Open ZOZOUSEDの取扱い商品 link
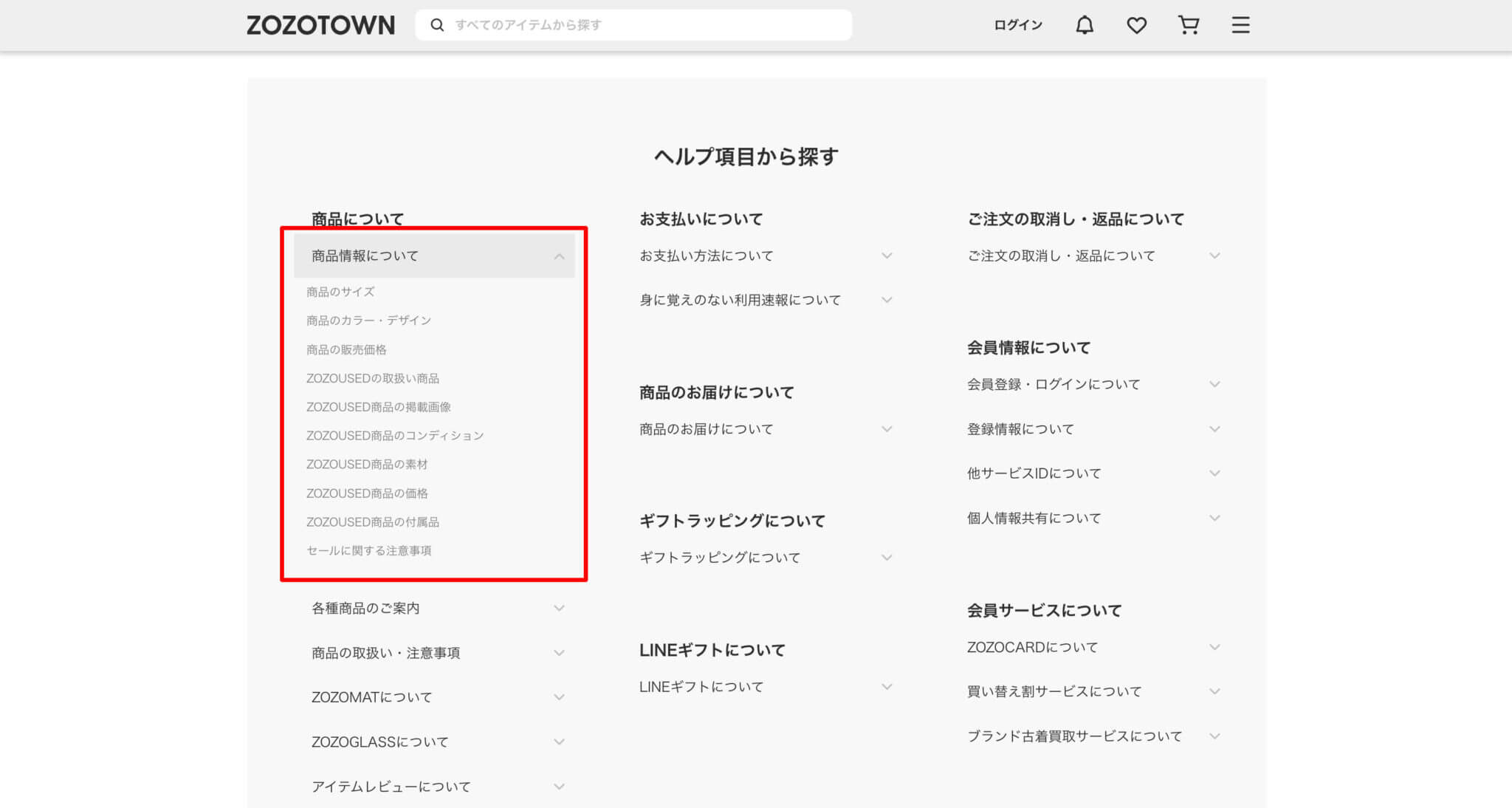1512x808 pixels. [373, 378]
